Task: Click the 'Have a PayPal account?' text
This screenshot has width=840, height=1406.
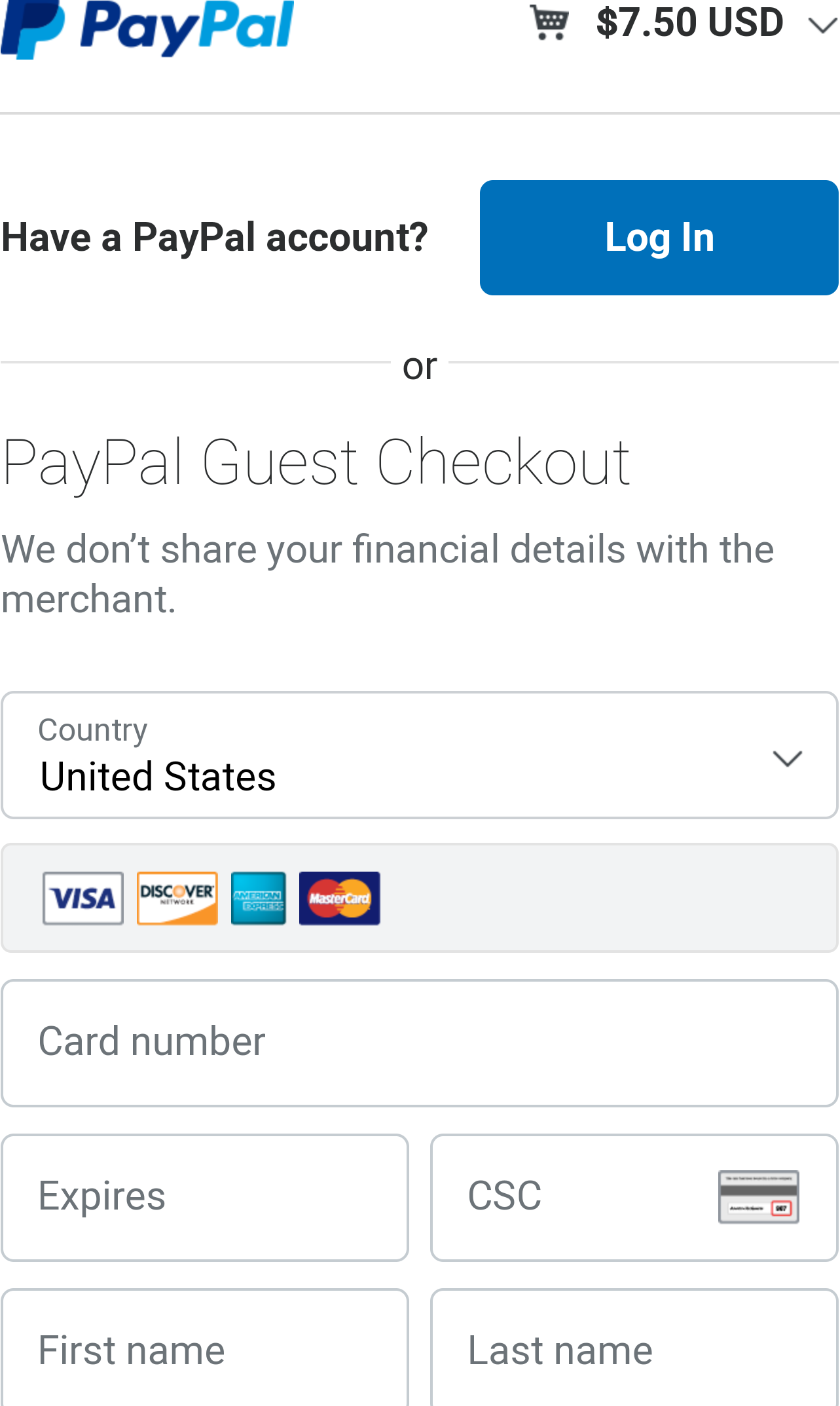Action: click(x=215, y=237)
